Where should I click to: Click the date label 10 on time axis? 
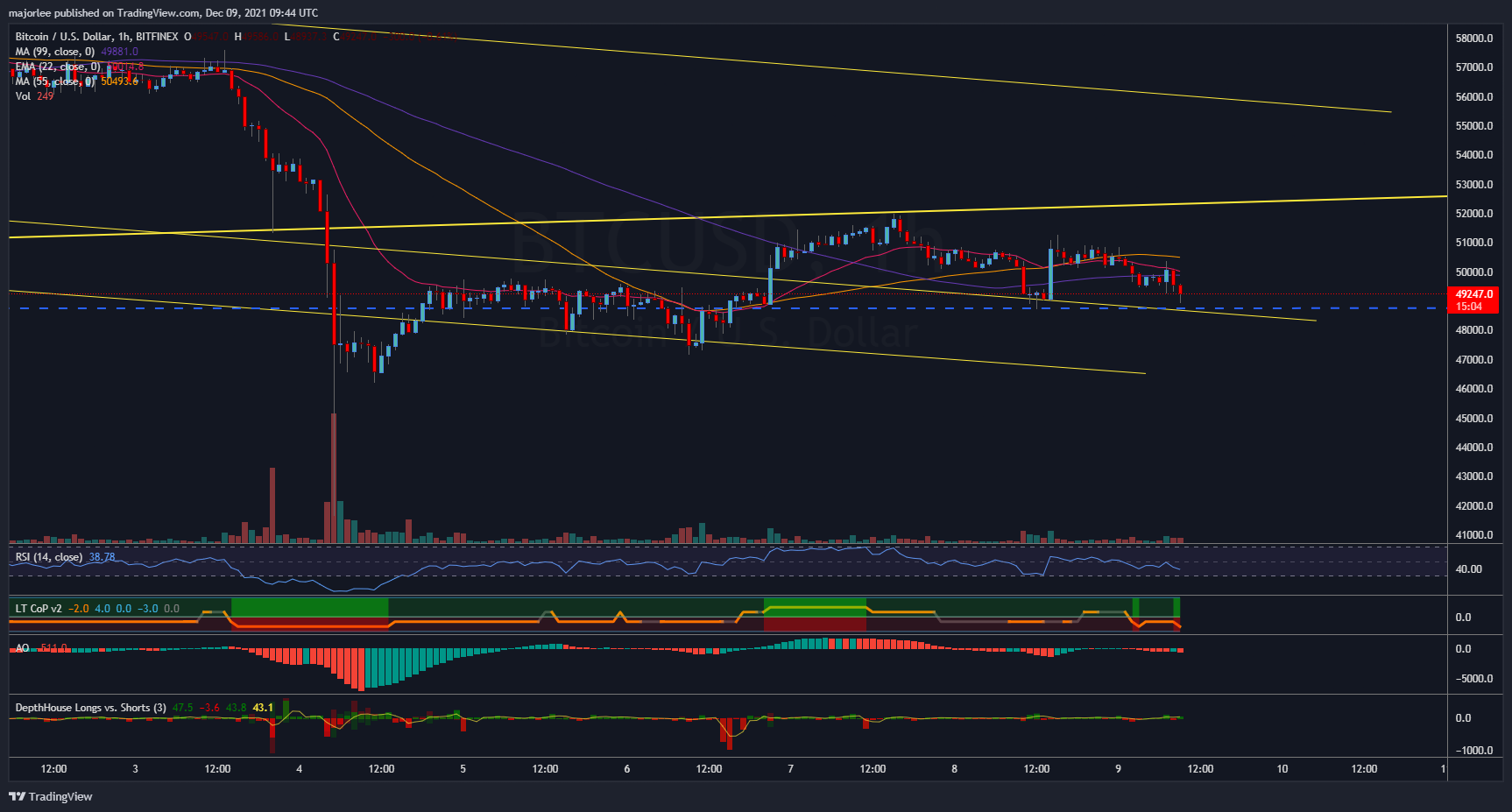pyautogui.click(x=1282, y=769)
